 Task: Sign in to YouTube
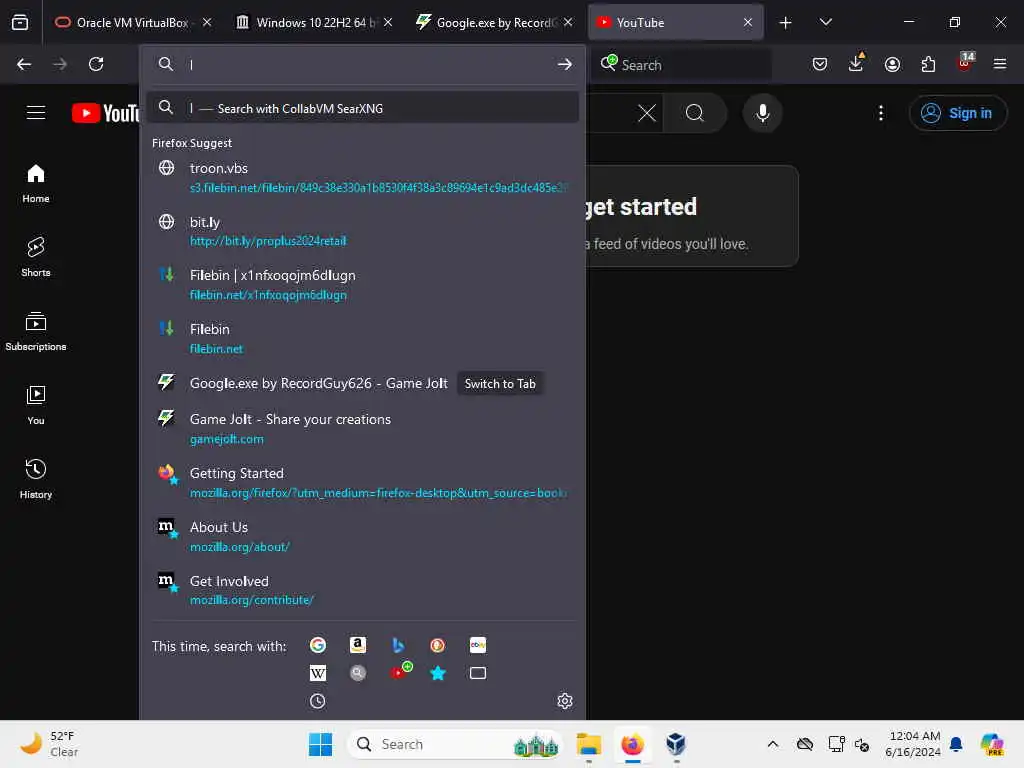(x=957, y=113)
